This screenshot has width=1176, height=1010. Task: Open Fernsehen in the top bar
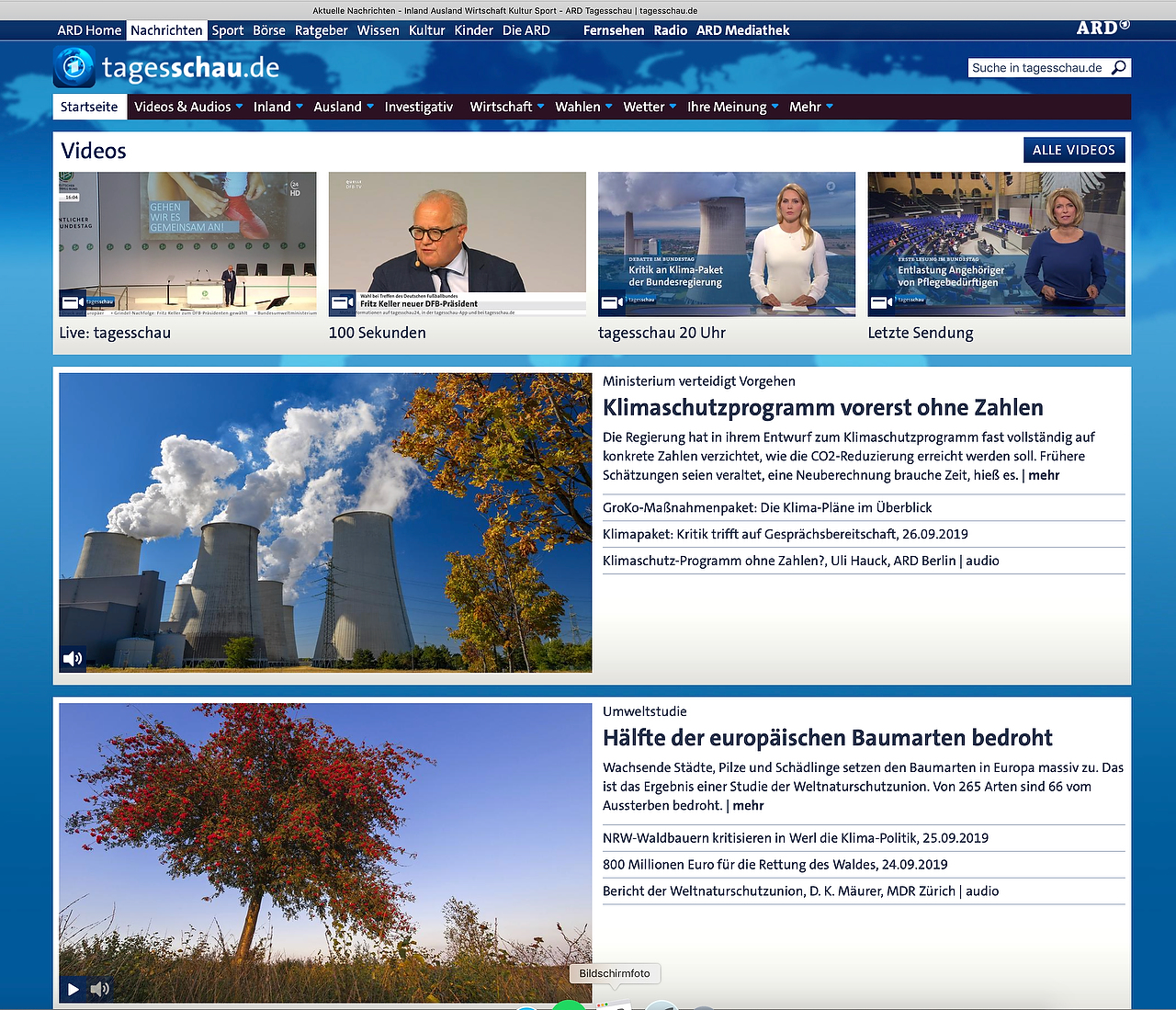tap(614, 30)
